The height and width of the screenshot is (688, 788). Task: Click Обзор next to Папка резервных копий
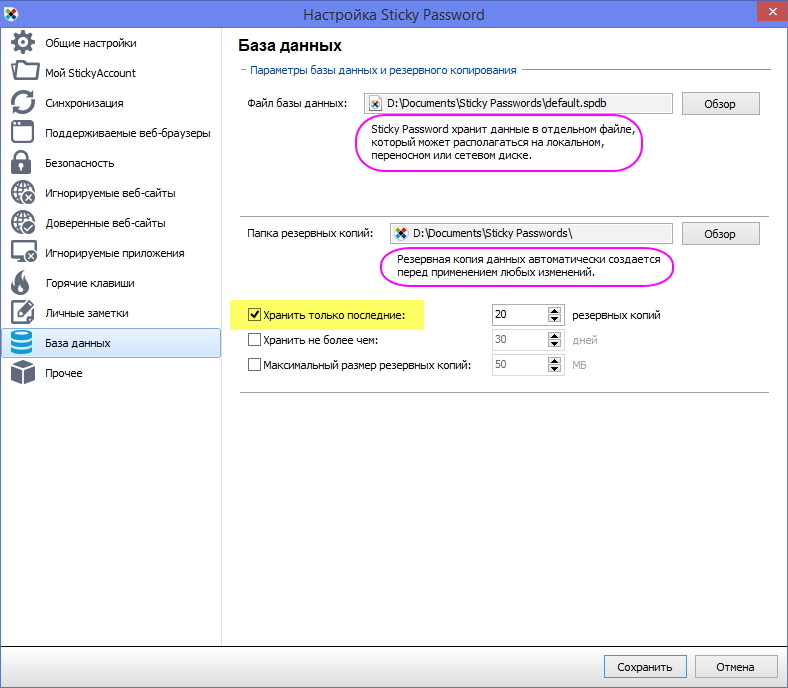click(720, 234)
